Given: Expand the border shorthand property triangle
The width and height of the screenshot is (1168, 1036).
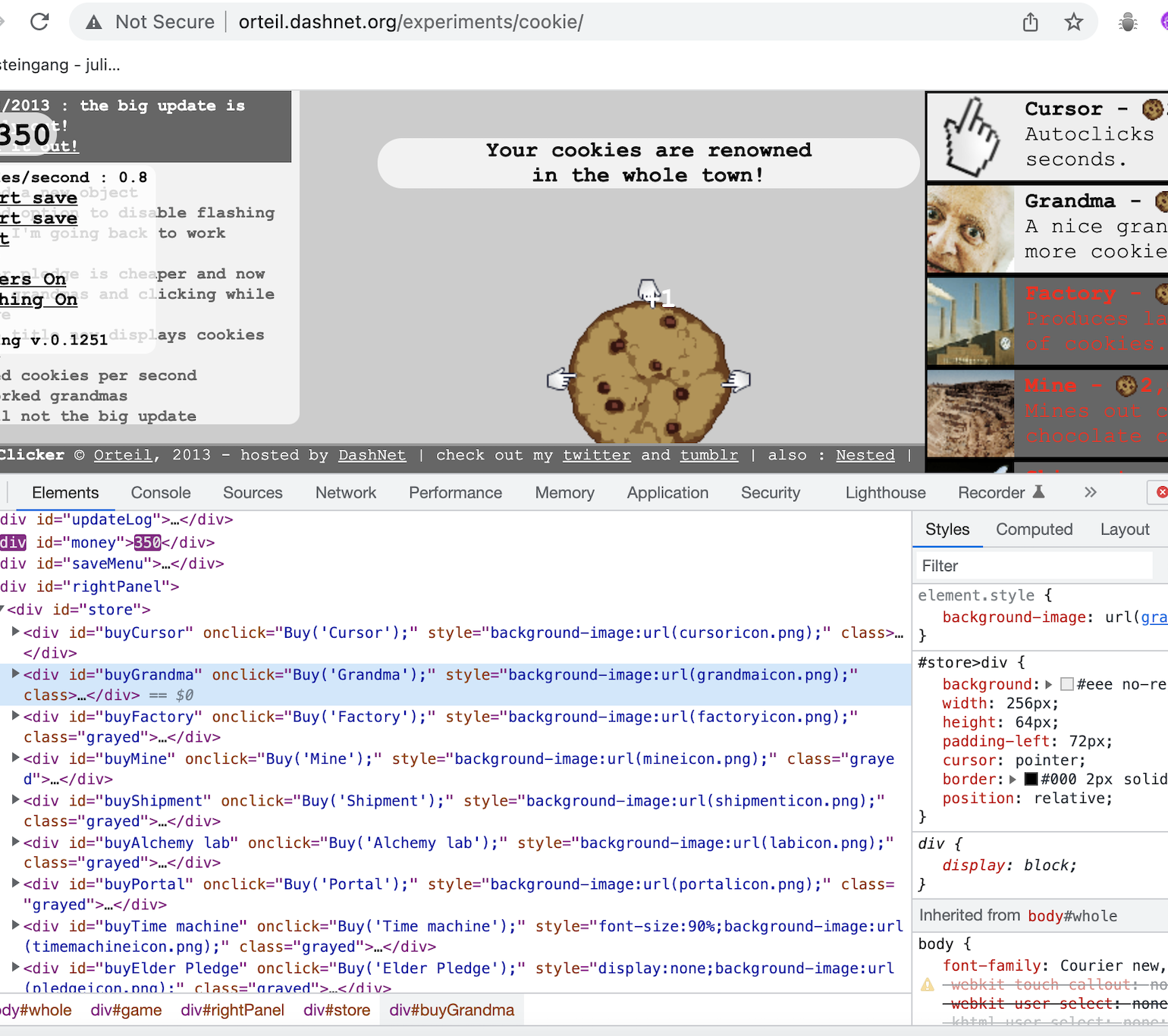Looking at the screenshot, I should coord(1013,779).
